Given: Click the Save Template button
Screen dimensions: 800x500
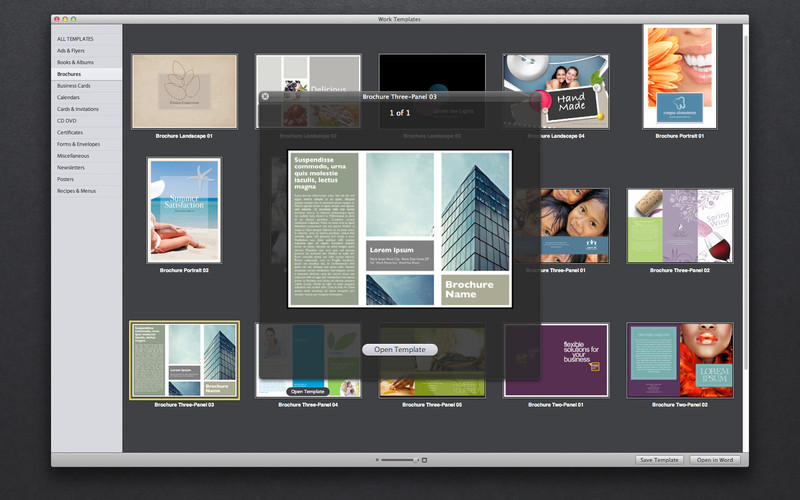Looking at the screenshot, I should 659,460.
